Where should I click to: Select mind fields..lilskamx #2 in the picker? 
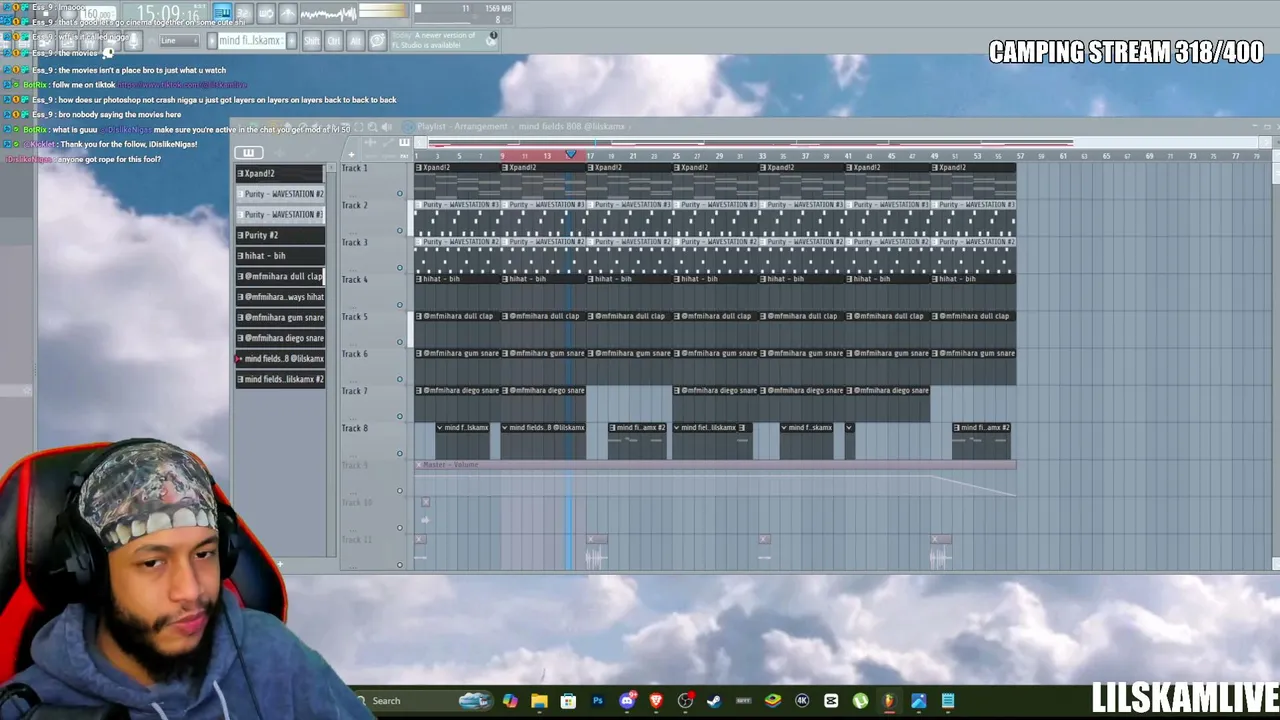click(280, 379)
